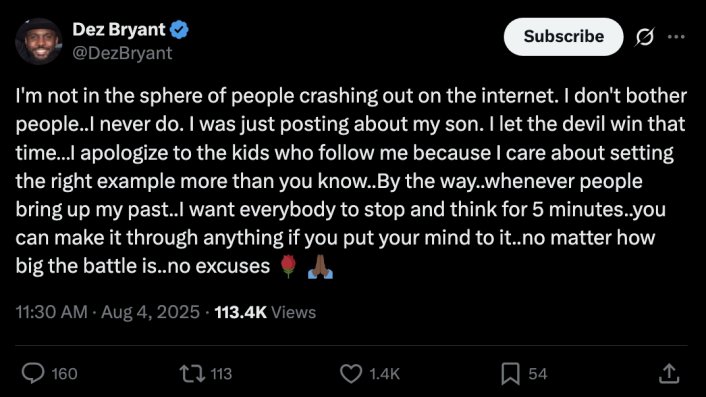Viewport: 706px width, 397px height.
Task: Open the three-dot more options menu
Action: tap(676, 37)
